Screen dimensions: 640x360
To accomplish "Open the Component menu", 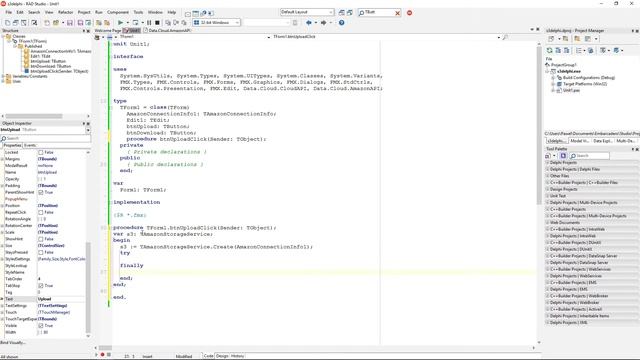I will click(118, 12).
